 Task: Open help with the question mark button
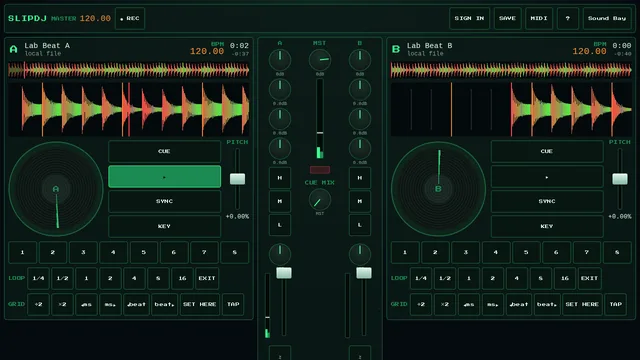pos(567,18)
